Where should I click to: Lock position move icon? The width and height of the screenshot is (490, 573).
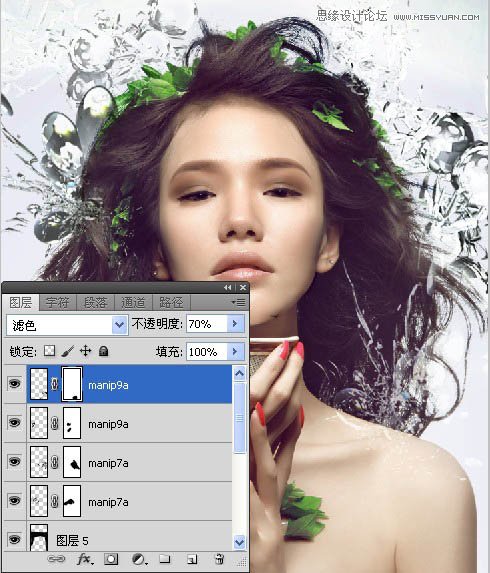(86, 351)
